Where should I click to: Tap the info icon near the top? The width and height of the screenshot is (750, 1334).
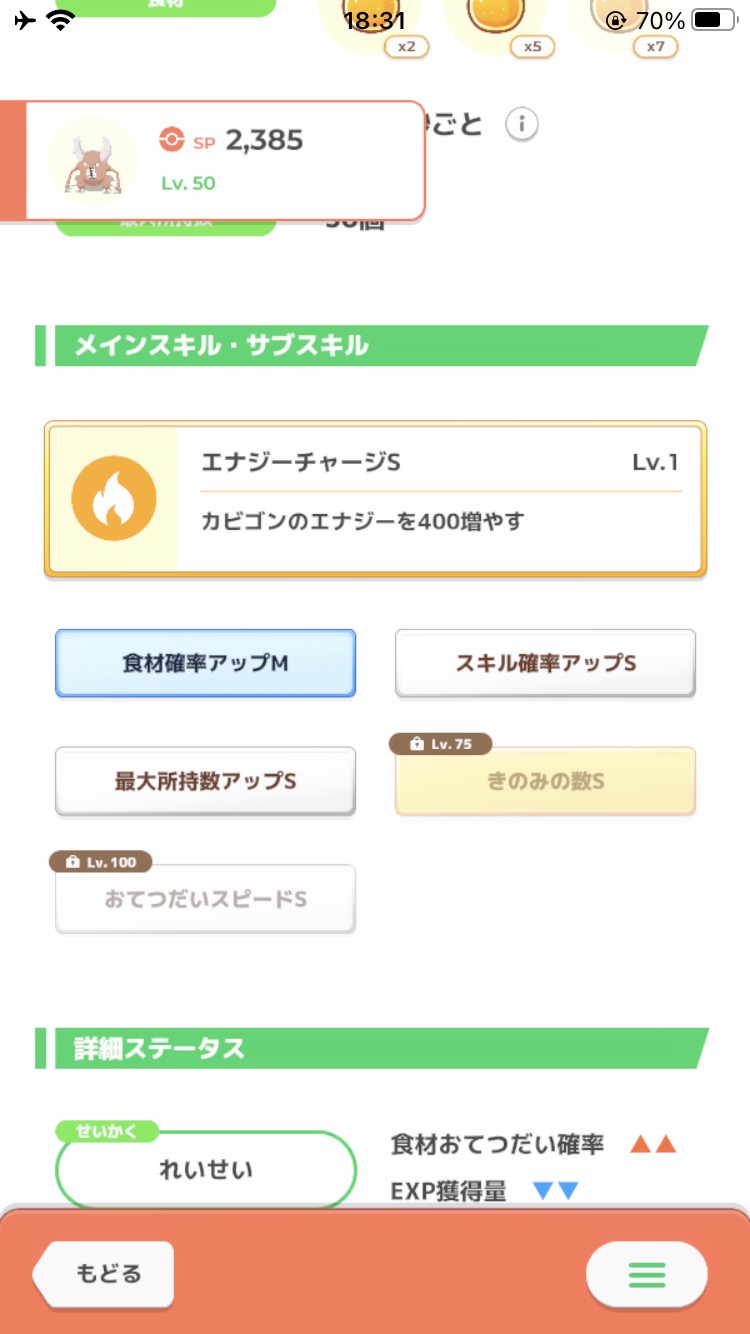click(x=521, y=125)
